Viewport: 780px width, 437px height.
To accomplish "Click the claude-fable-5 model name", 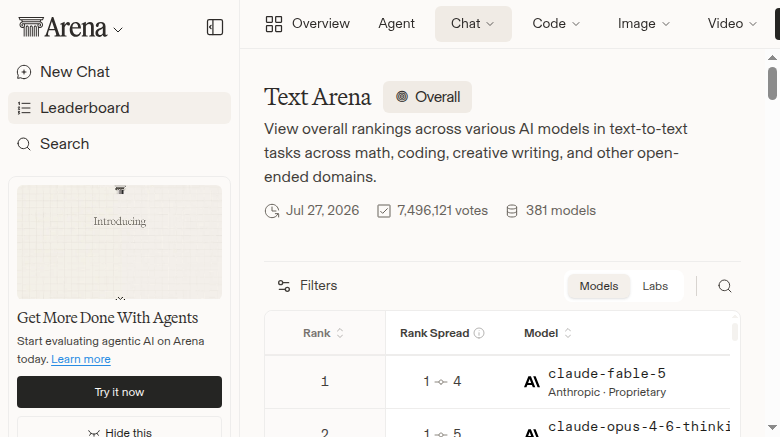I will [607, 374].
